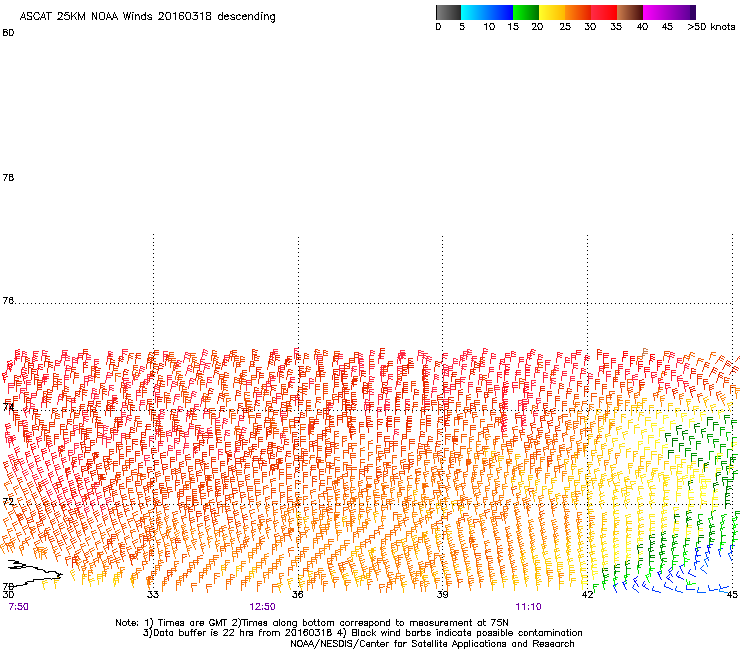Click the black coastline outline at bottom left
This screenshot has width=740, height=650.
tap(33, 574)
